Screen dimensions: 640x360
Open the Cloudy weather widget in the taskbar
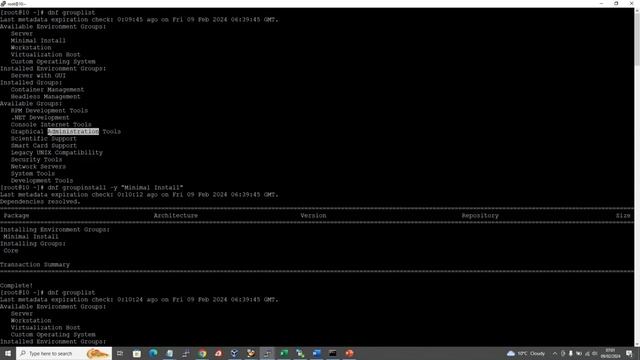pos(526,353)
